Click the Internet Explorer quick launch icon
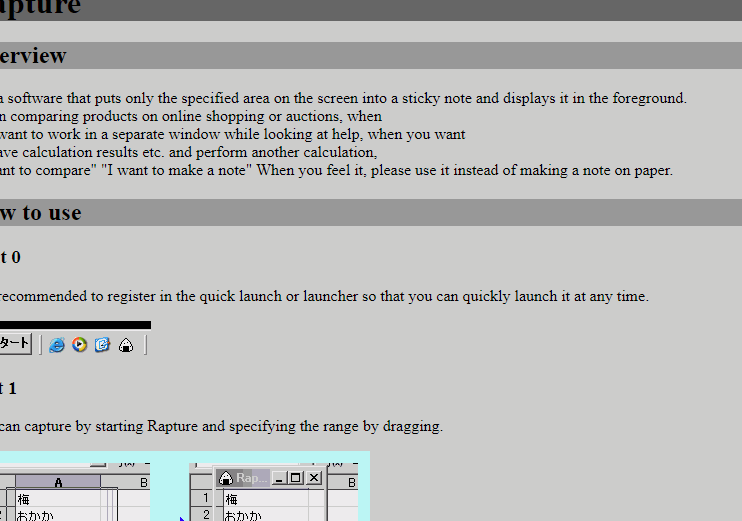This screenshot has height=521, width=742. pos(57,345)
